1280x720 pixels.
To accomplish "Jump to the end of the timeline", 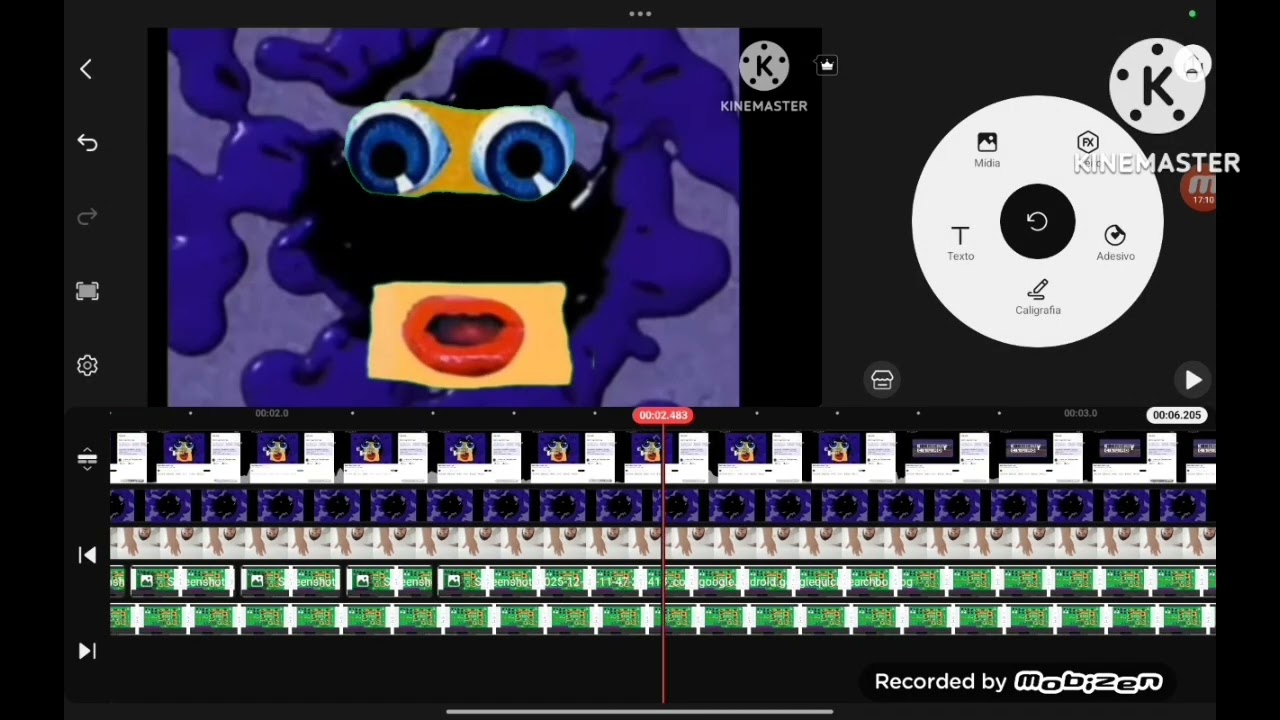I will (87, 651).
